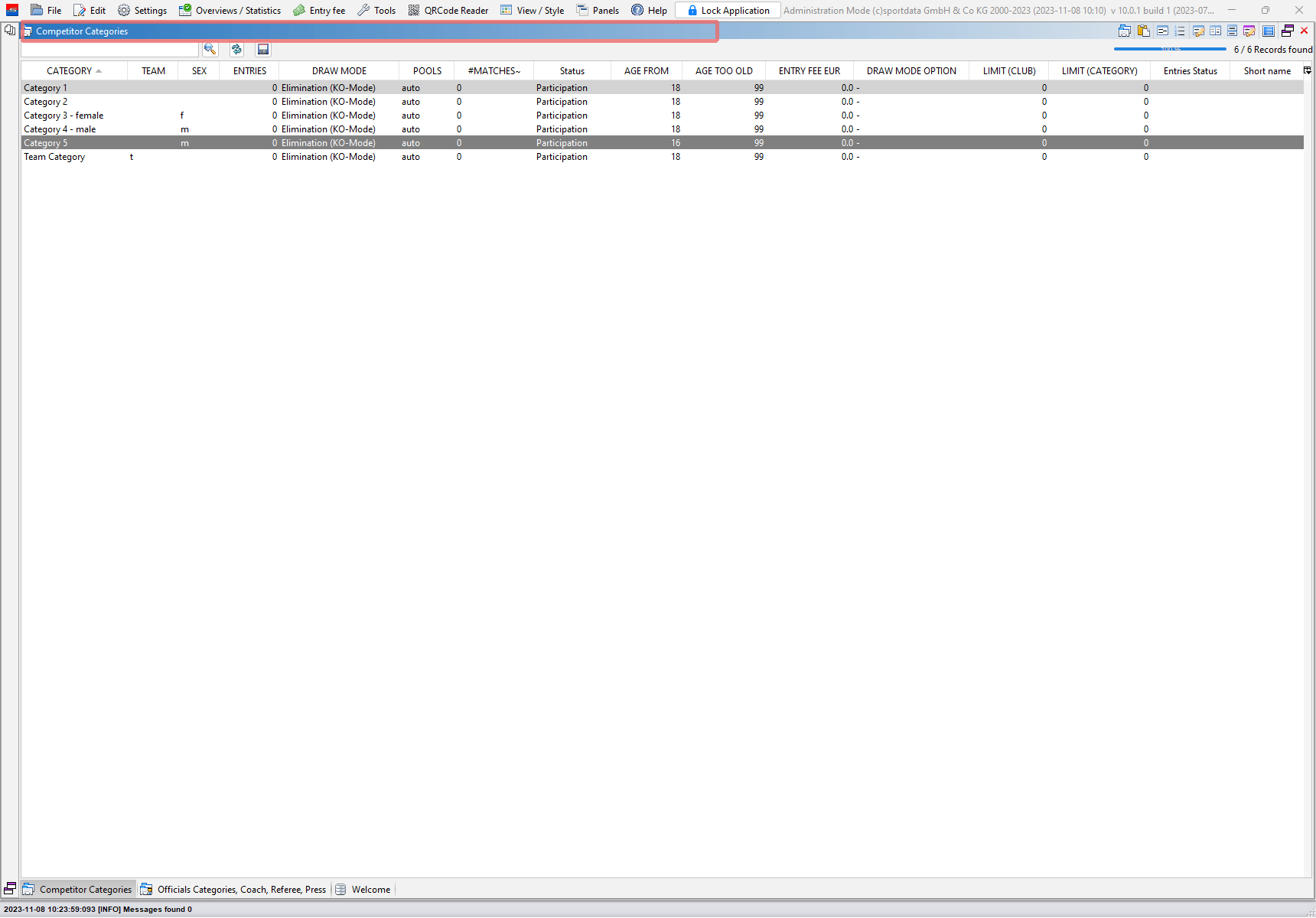Click the Lock Application button
The image size is (1316, 918).
point(728,11)
